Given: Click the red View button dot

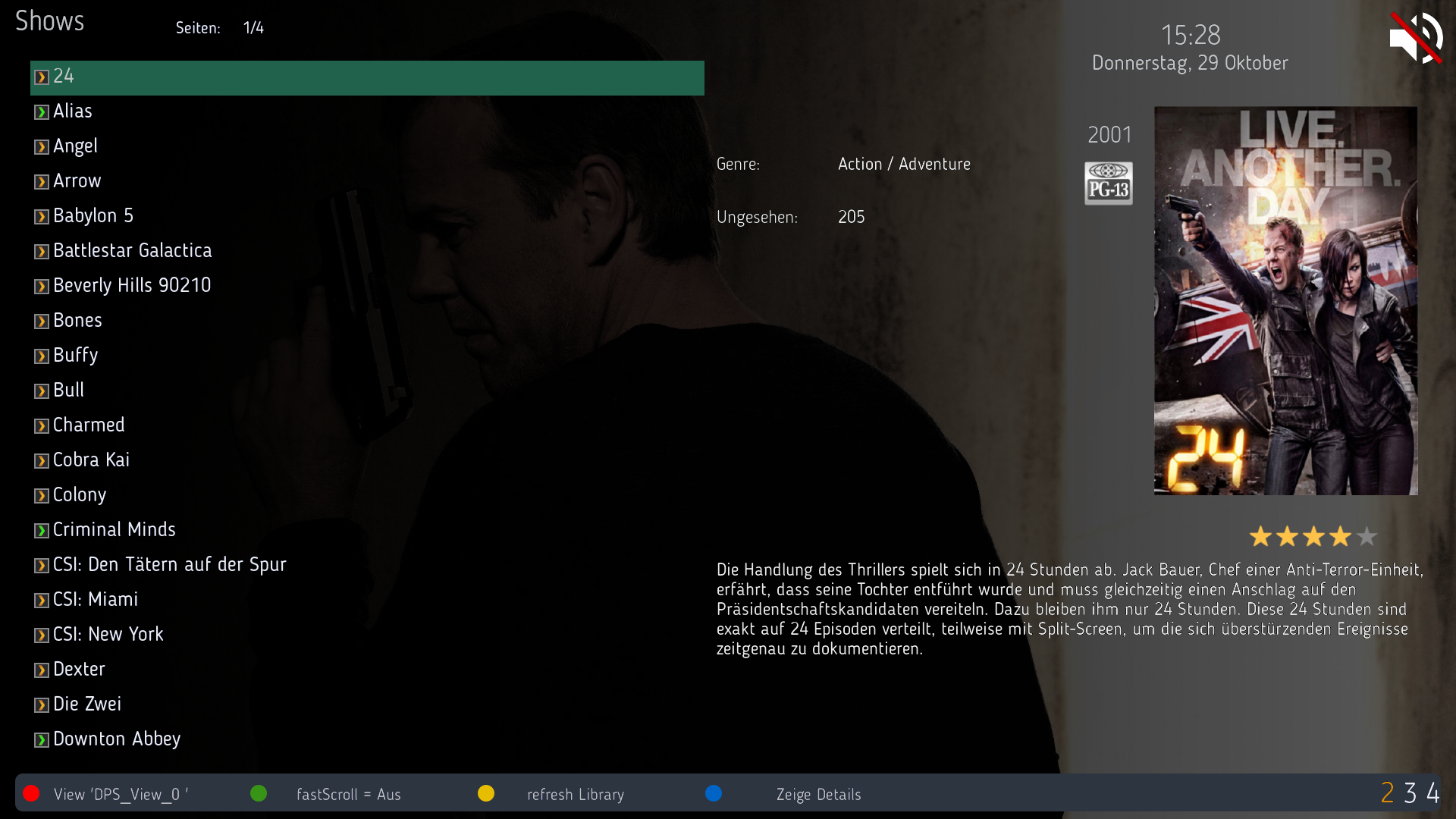Looking at the screenshot, I should [31, 793].
